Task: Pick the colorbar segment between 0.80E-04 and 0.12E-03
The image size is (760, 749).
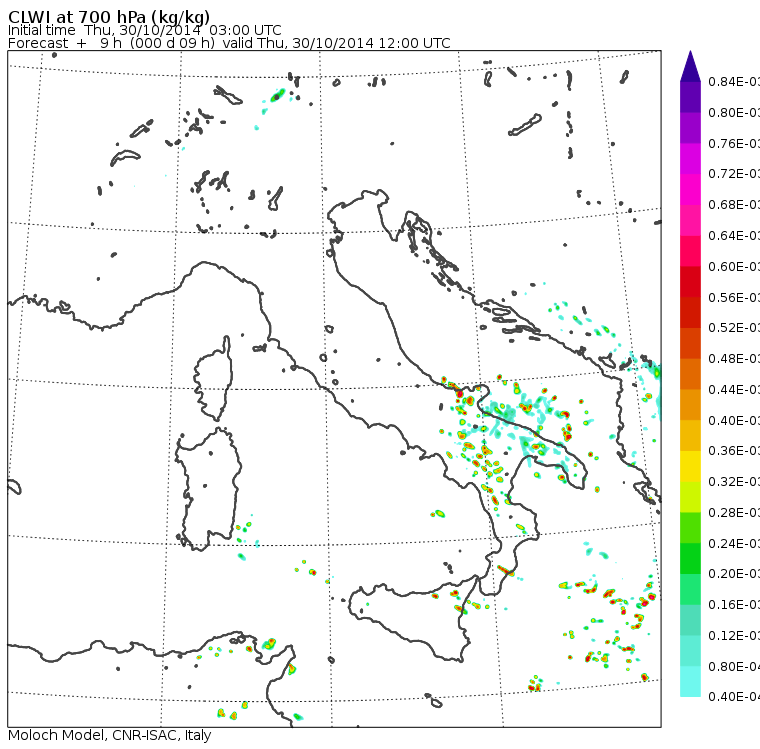Action: (690, 651)
